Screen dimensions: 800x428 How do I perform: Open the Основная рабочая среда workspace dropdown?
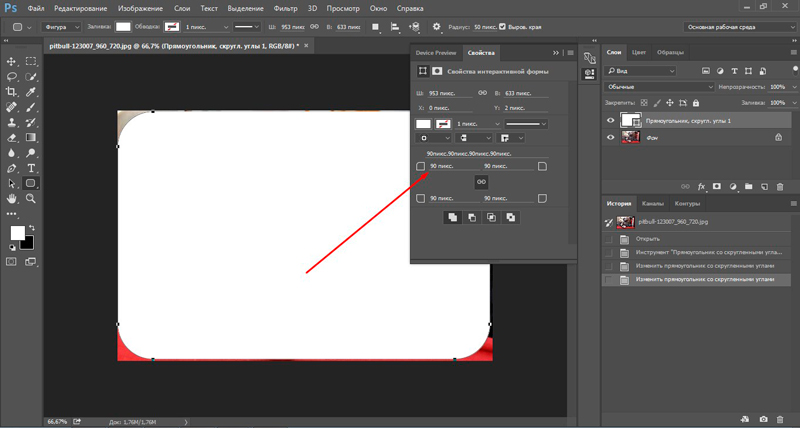pyautogui.click(x=738, y=25)
